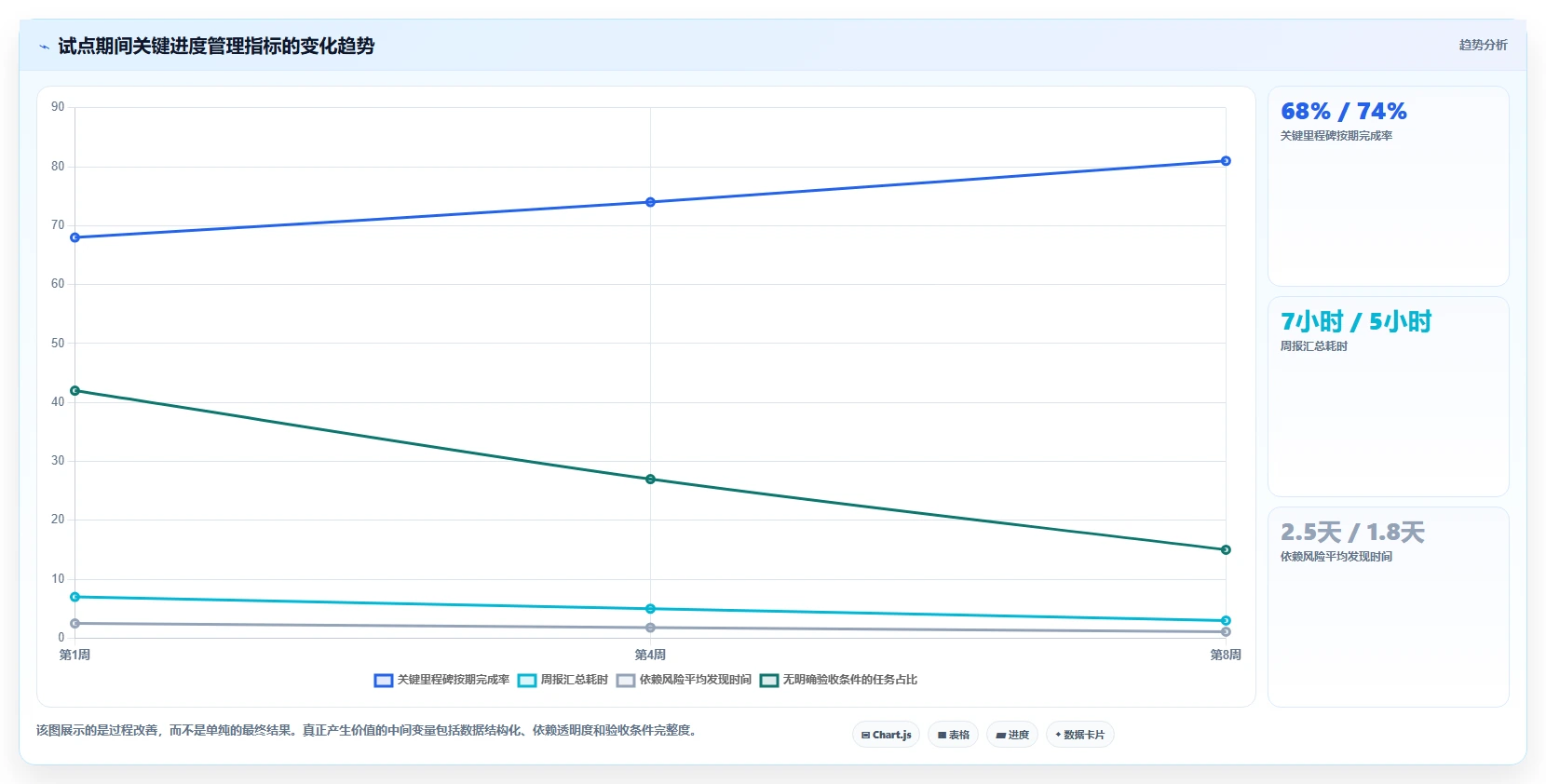Click 第1周 point on milestone completion line

coord(75,237)
